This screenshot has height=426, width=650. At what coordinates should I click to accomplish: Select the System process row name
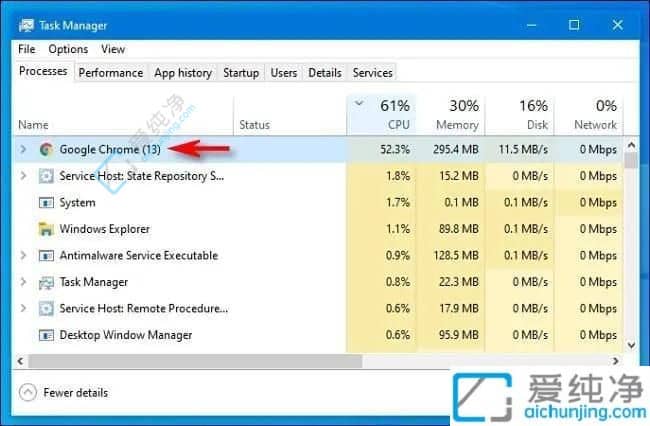(78, 203)
